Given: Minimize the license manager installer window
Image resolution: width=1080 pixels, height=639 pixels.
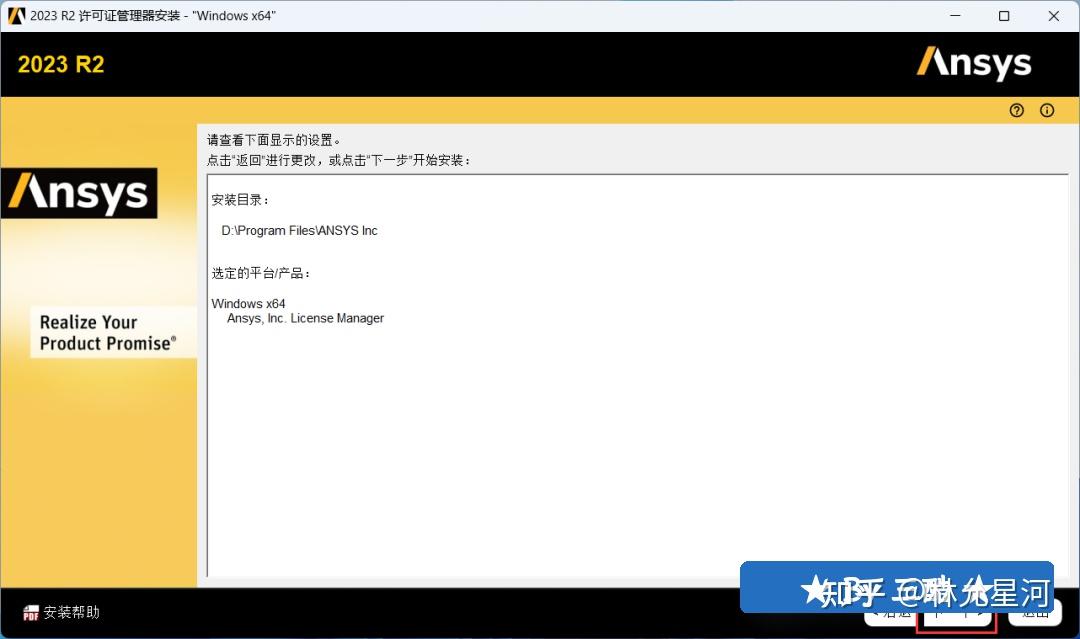Looking at the screenshot, I should [956, 16].
